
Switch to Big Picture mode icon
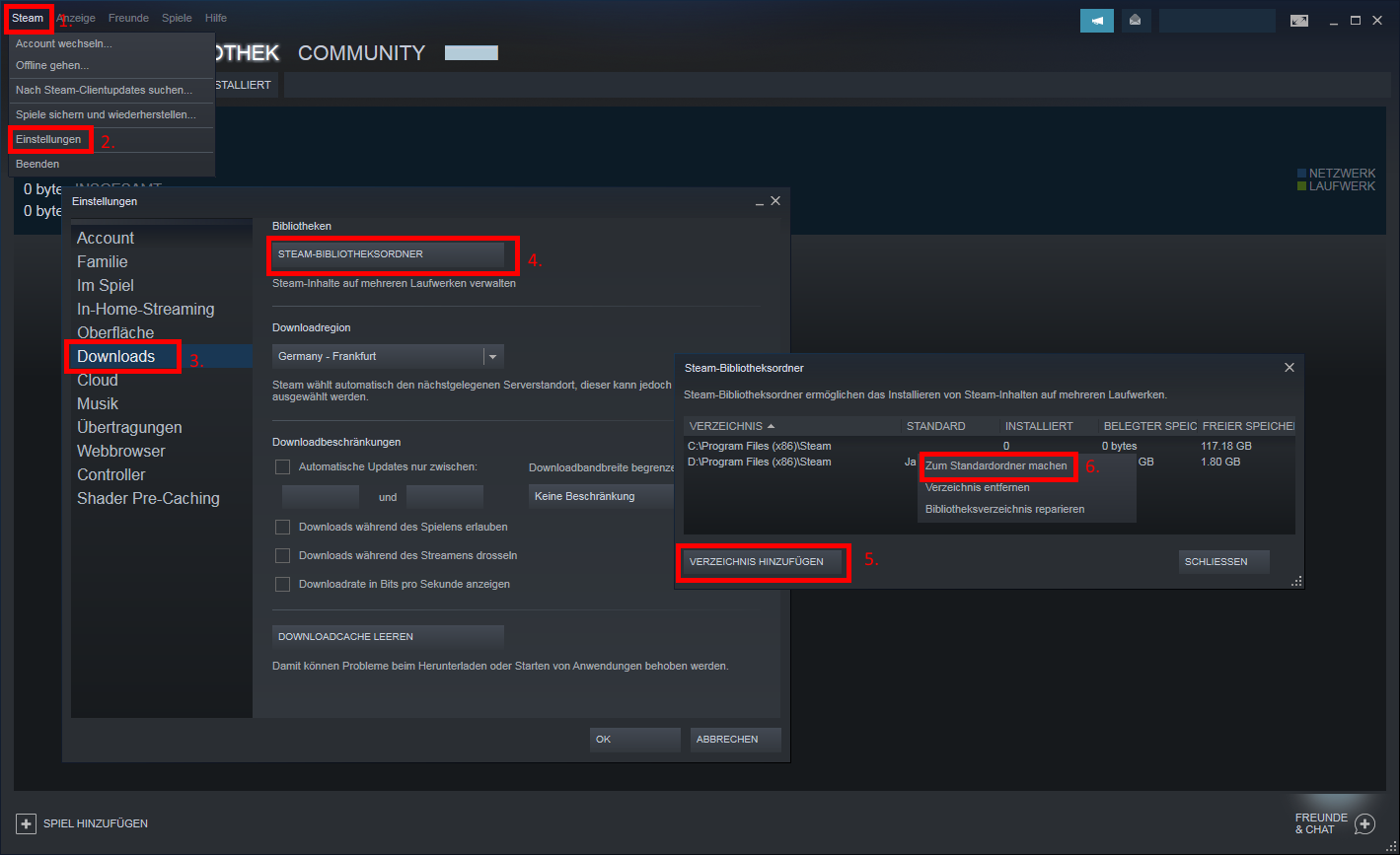point(1299,21)
